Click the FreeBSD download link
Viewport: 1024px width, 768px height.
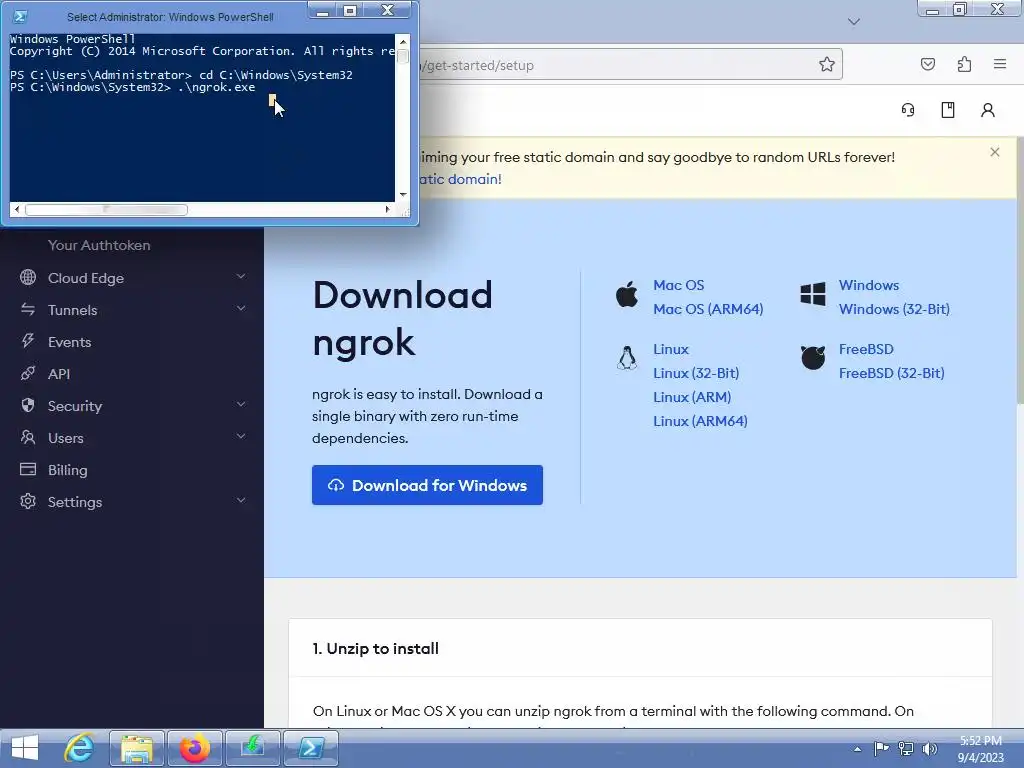(866, 349)
